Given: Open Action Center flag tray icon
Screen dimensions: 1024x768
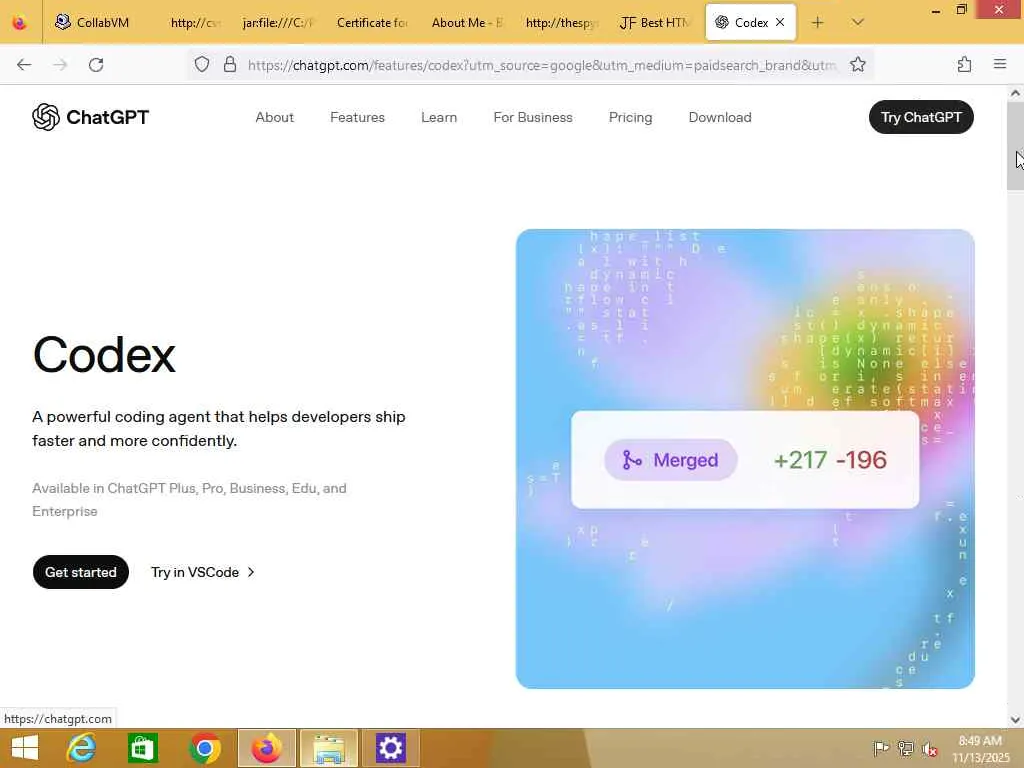Looking at the screenshot, I should click(880, 748).
